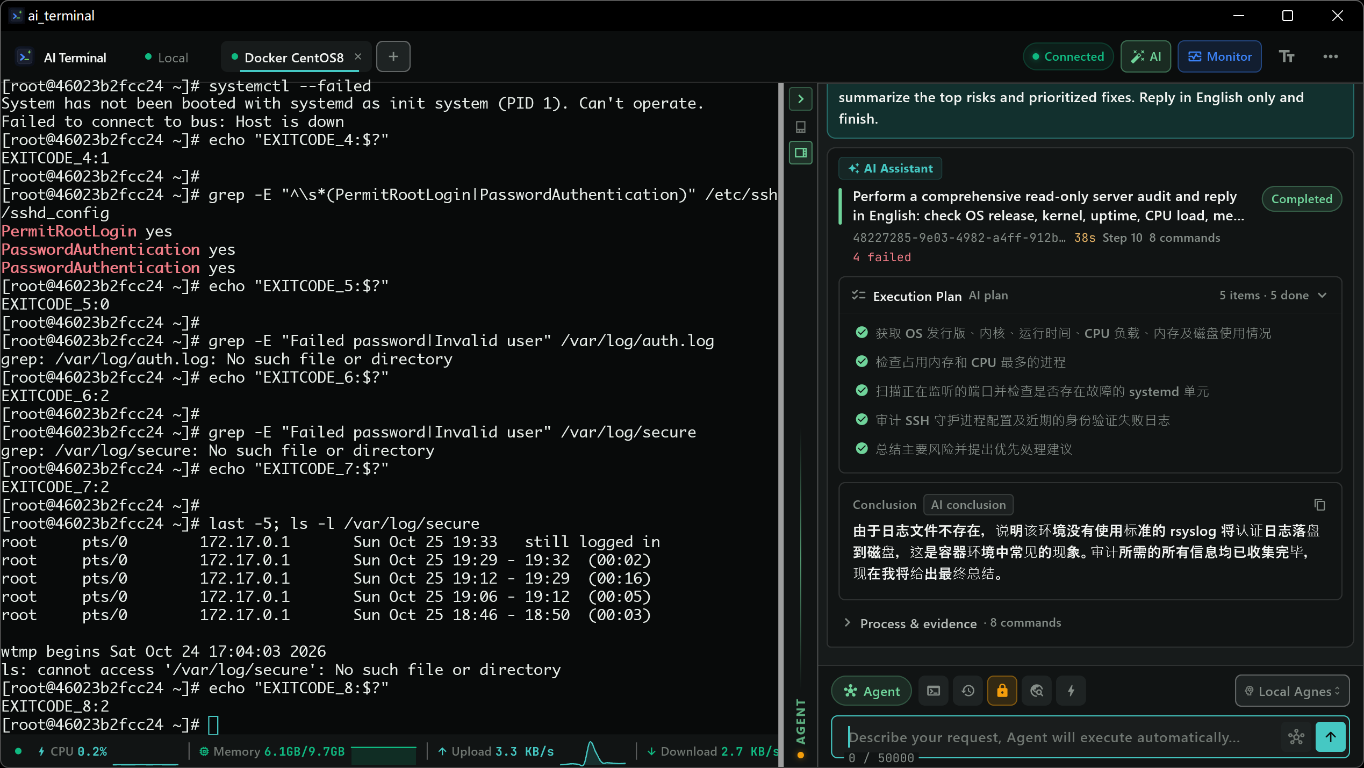
Task: Click the Download speed indicator
Action: point(712,752)
